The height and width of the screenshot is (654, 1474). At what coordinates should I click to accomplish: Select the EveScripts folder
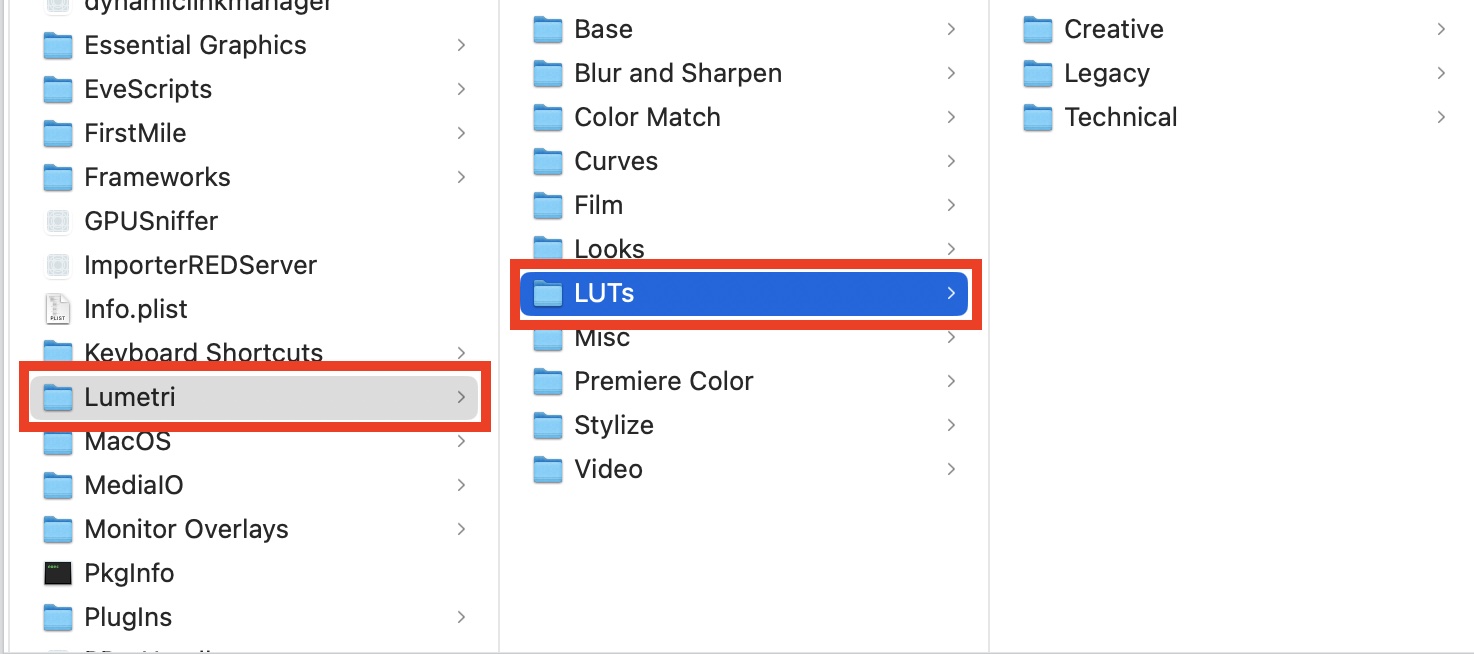(148, 89)
